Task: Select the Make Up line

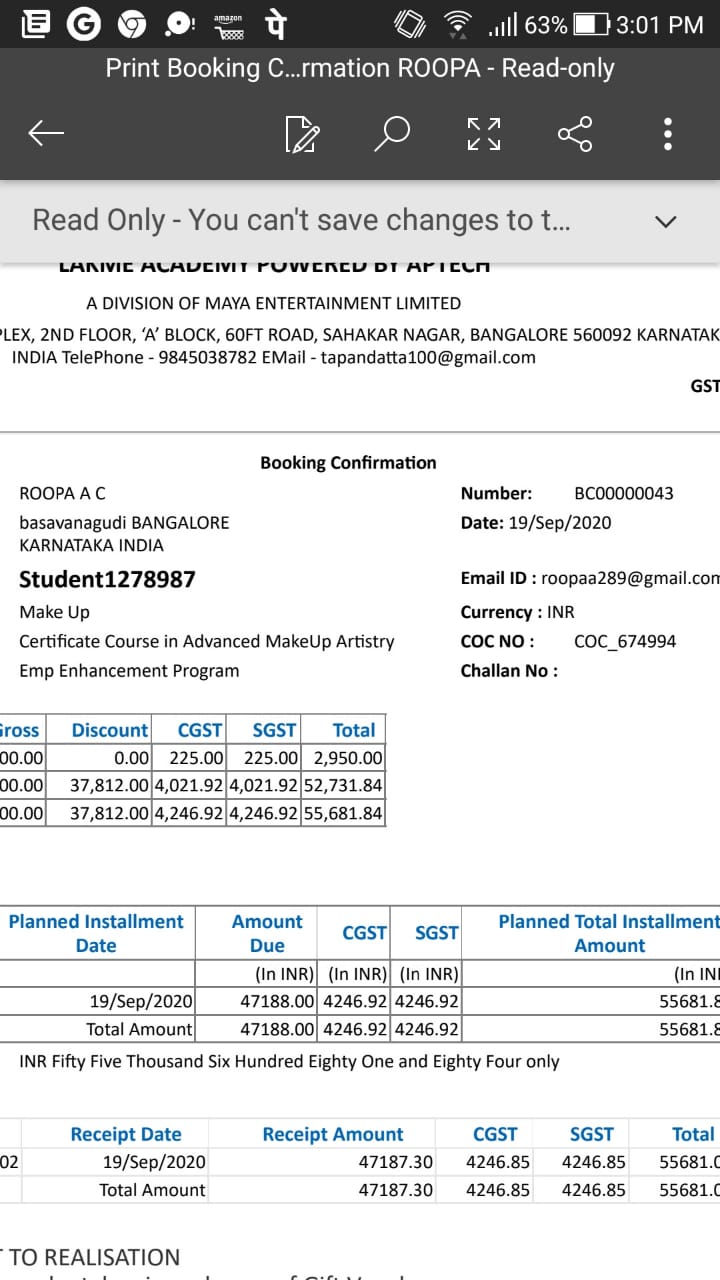Action: coord(54,612)
